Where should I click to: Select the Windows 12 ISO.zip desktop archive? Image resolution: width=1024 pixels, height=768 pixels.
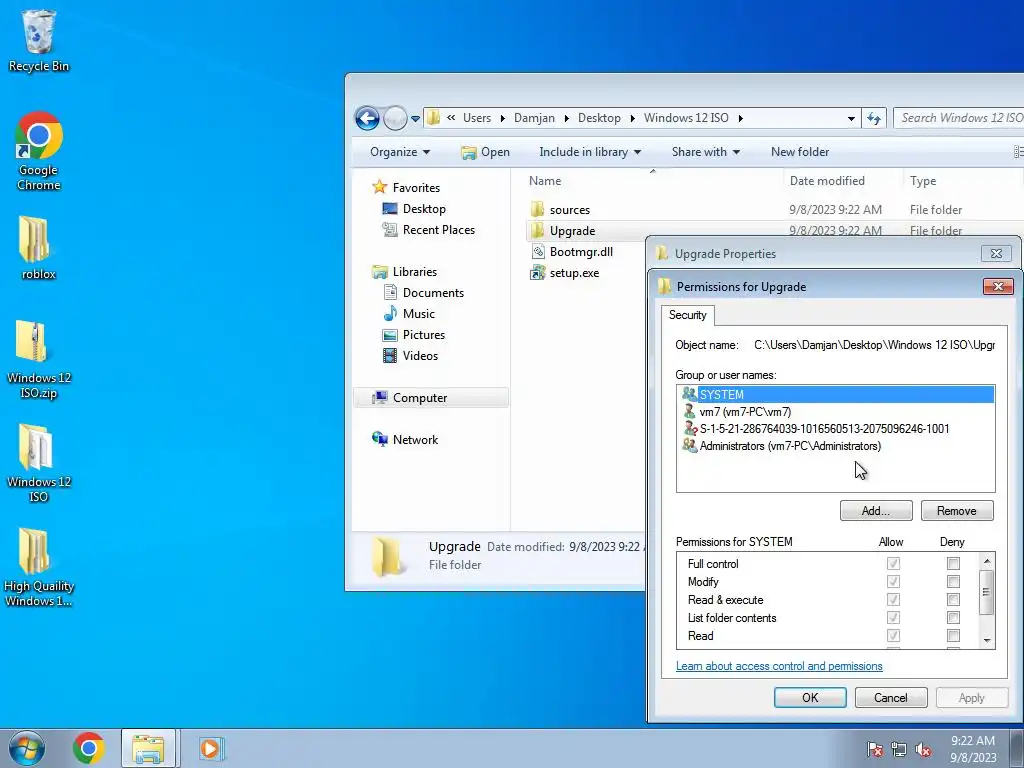click(39, 359)
